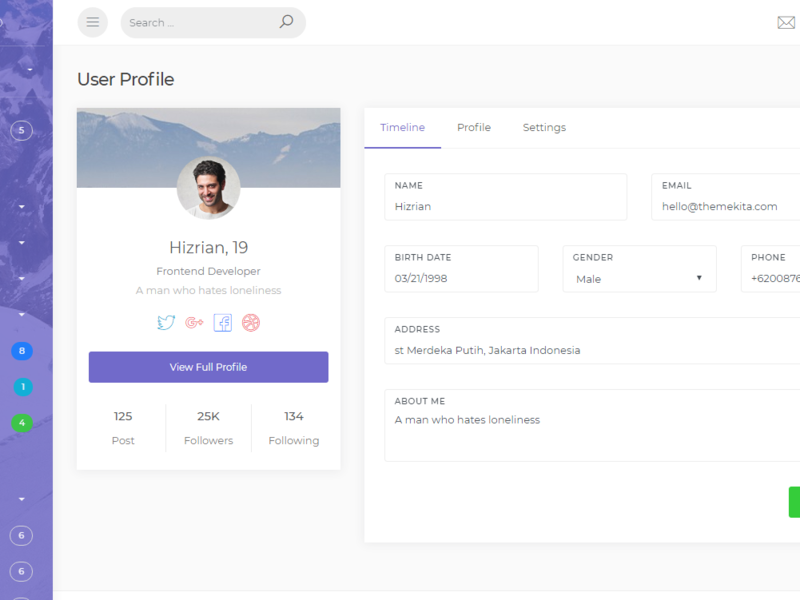Click the blue sidebar badge showing 8
Image resolution: width=800 pixels, height=600 pixels.
tap(21, 351)
